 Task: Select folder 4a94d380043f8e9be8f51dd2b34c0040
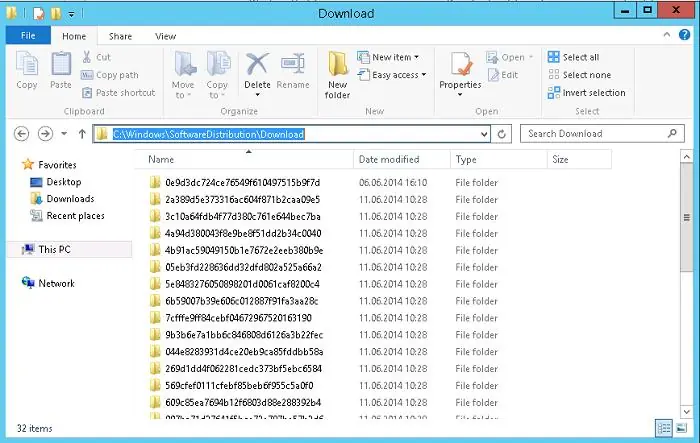click(243, 234)
